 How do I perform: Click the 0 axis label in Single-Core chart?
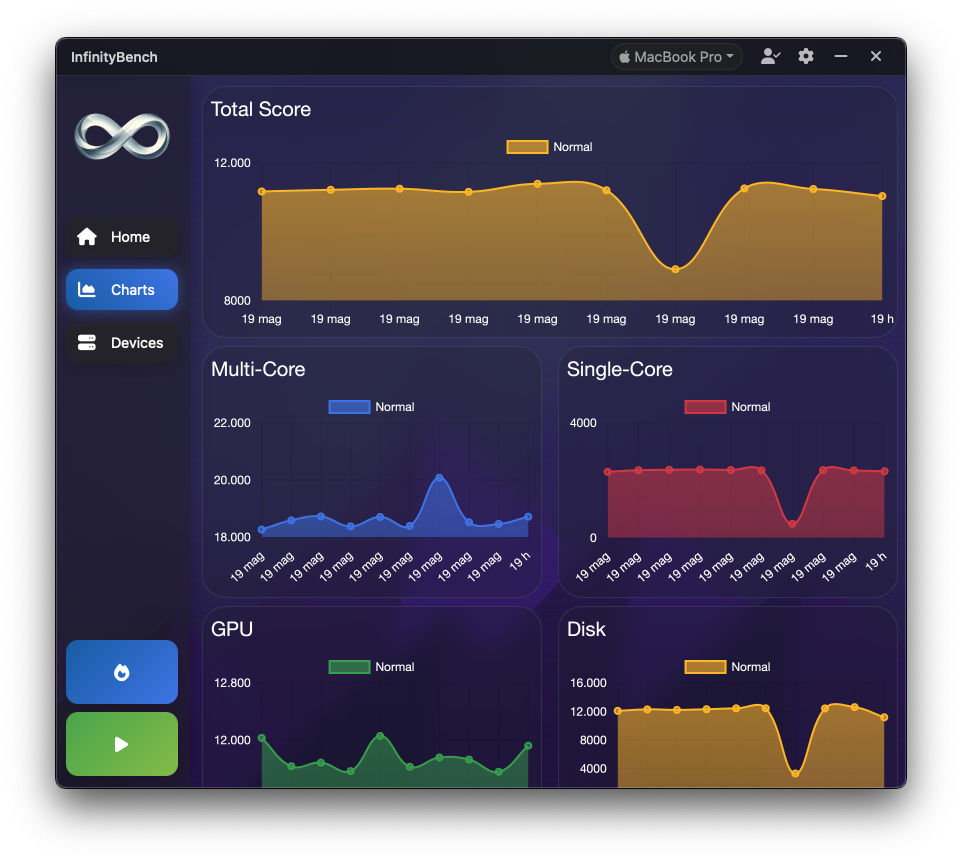click(x=593, y=538)
